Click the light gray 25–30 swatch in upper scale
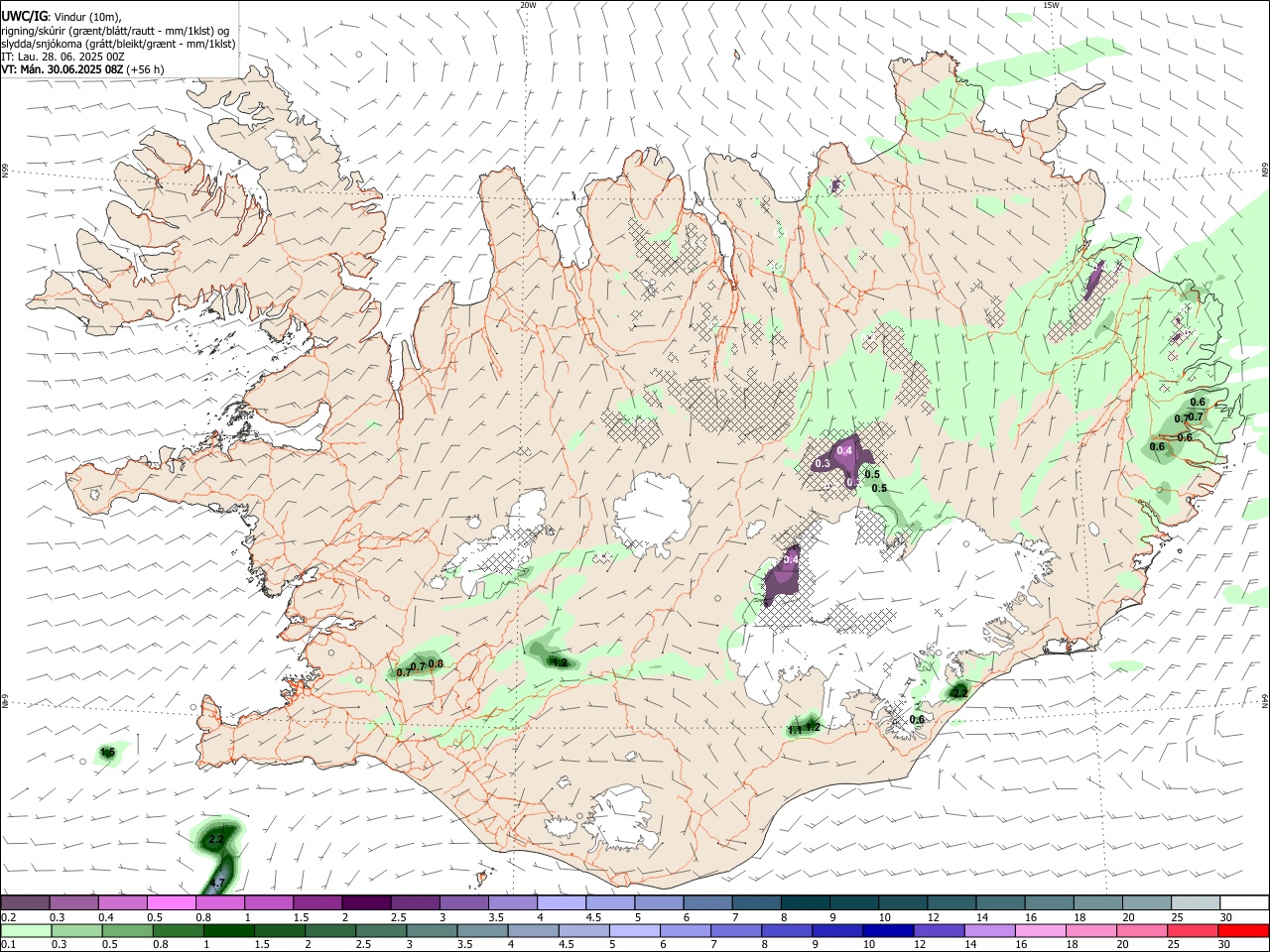This screenshot has width=1270, height=952. pos(1196,902)
